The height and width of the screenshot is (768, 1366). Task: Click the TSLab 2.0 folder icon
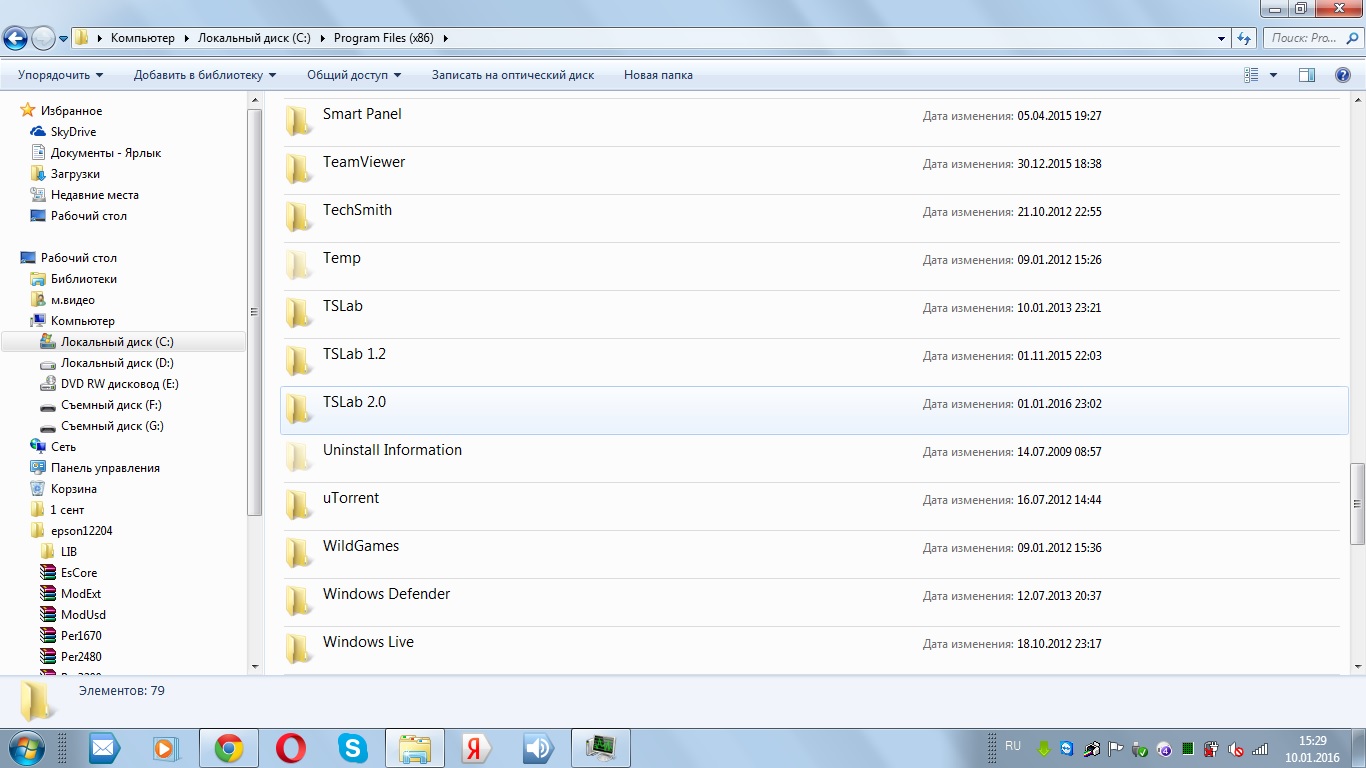(298, 409)
